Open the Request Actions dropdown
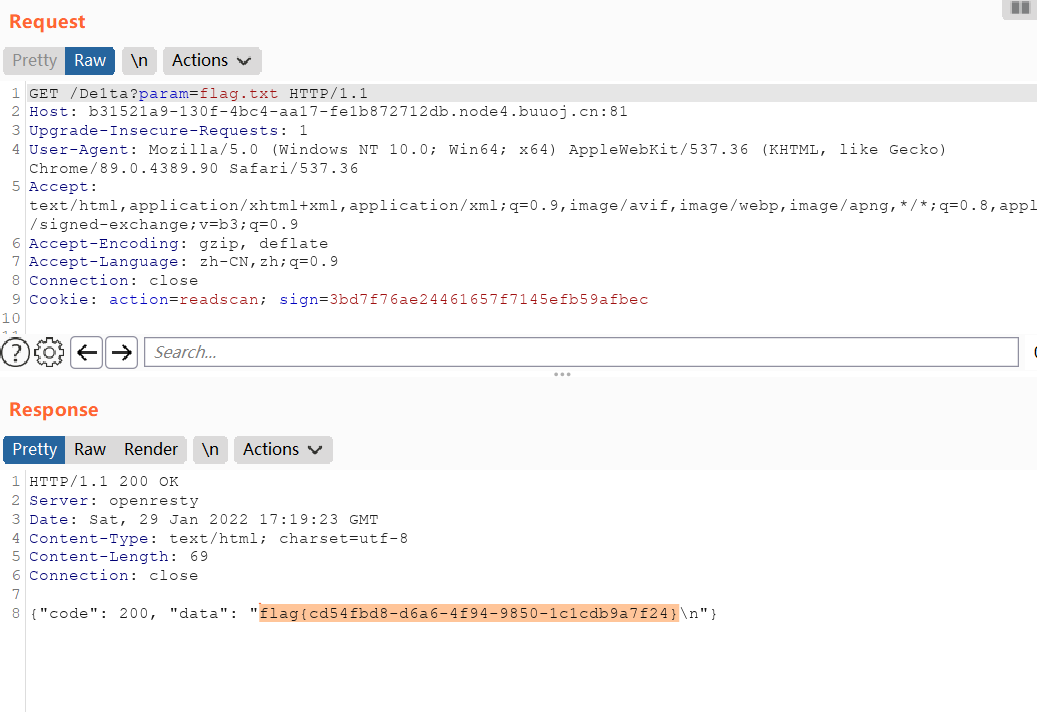This screenshot has height=712, width=1037. click(212, 61)
